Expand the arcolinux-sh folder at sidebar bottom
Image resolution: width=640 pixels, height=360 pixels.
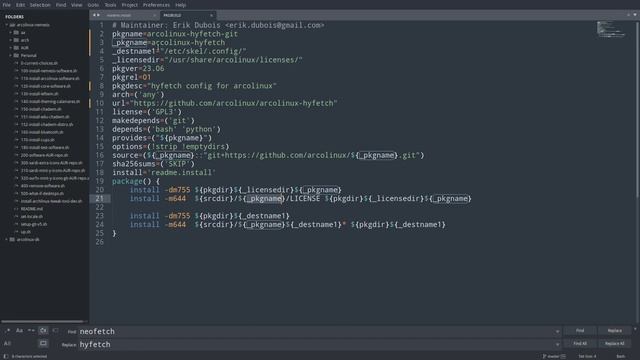pyautogui.click(x=7, y=239)
